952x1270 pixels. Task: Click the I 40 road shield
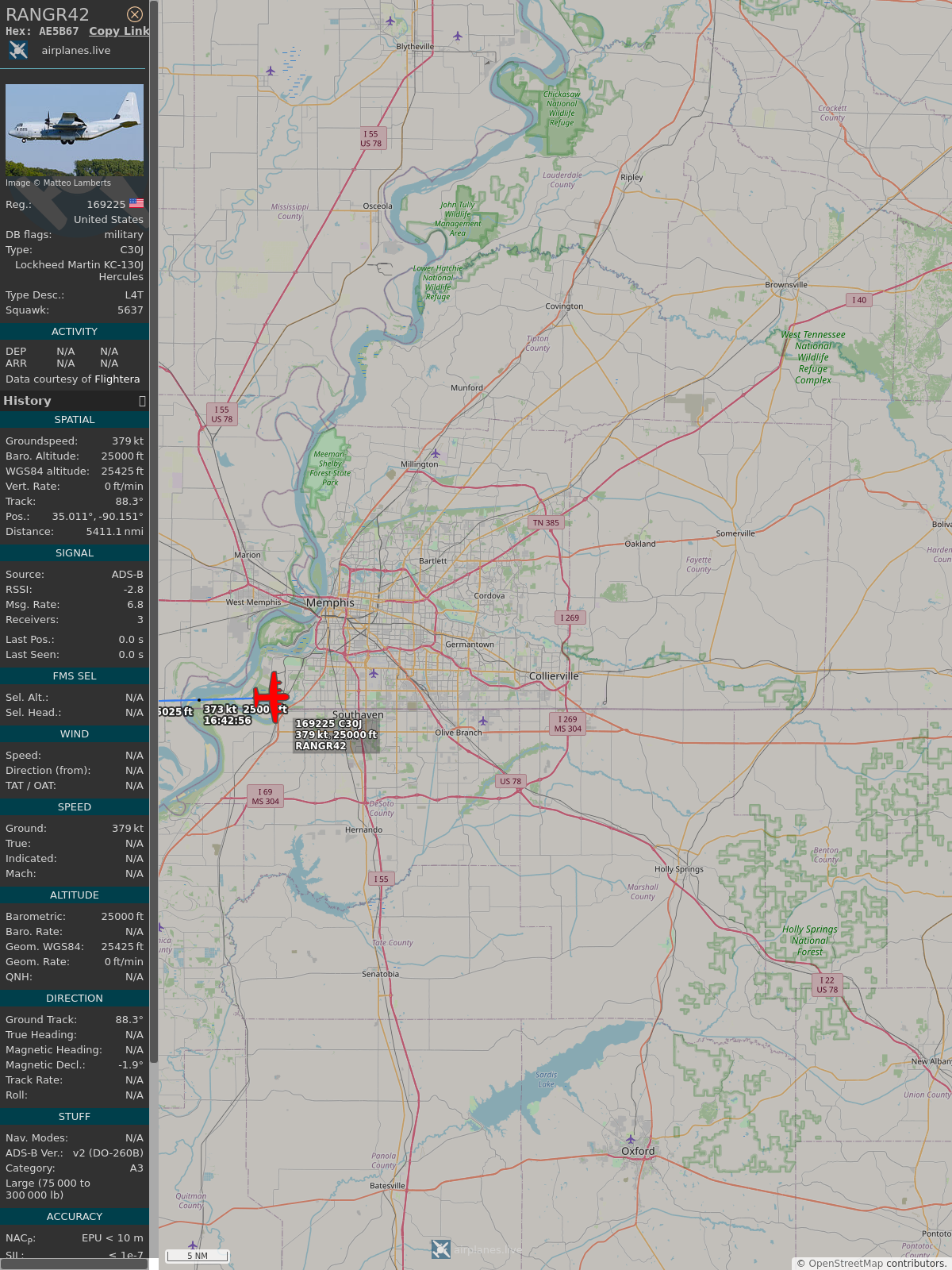tap(859, 300)
